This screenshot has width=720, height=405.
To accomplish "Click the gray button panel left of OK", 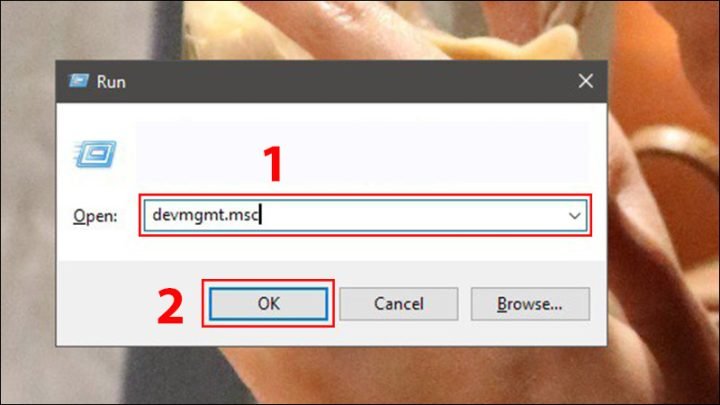I will pyautogui.click(x=129, y=304).
